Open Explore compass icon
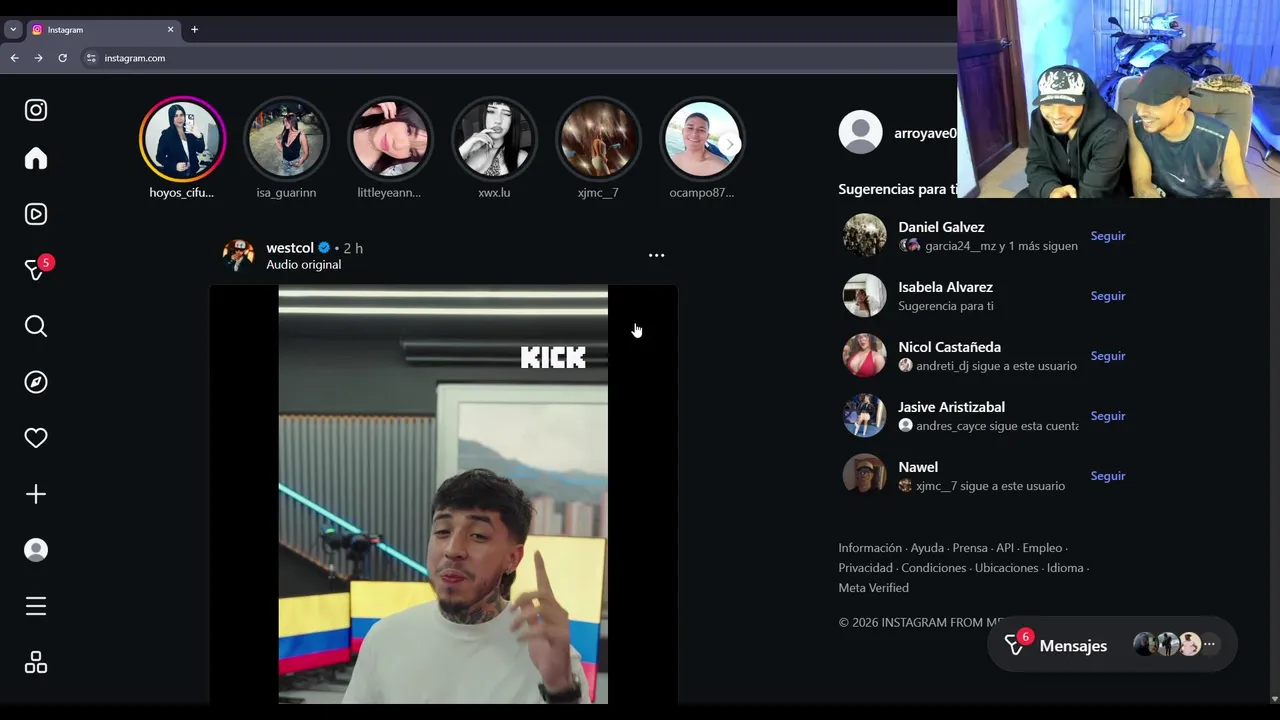Viewport: 1280px width, 720px height. coord(36,382)
